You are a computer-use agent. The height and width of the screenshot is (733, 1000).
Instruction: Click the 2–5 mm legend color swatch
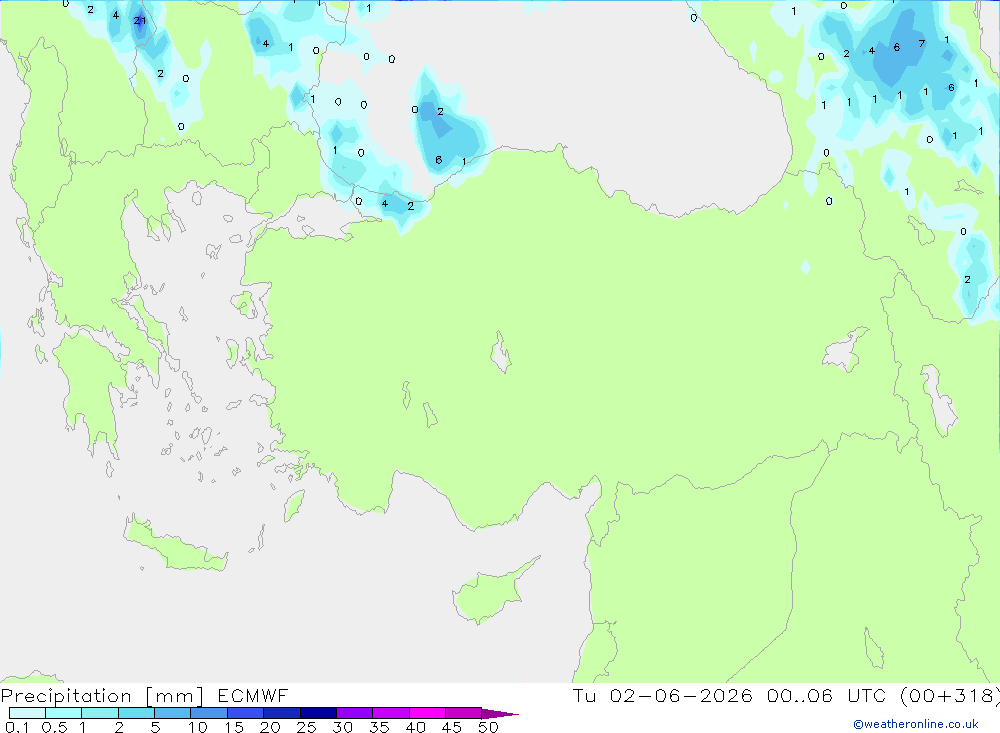coord(136,713)
